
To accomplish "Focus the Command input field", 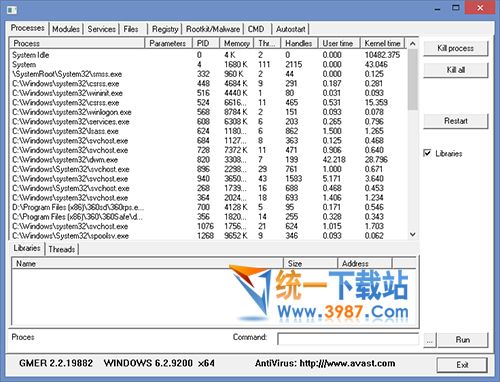I will [348, 339].
